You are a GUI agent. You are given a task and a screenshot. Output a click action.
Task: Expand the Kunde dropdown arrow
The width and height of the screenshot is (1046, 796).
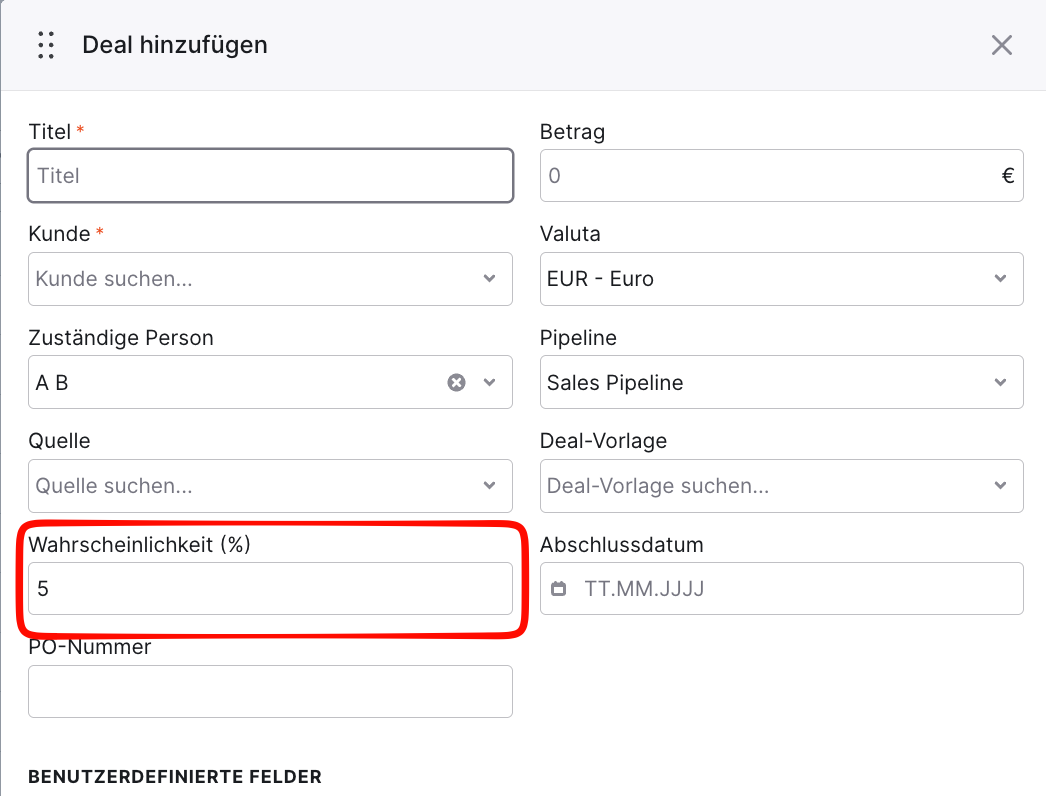[x=490, y=278]
